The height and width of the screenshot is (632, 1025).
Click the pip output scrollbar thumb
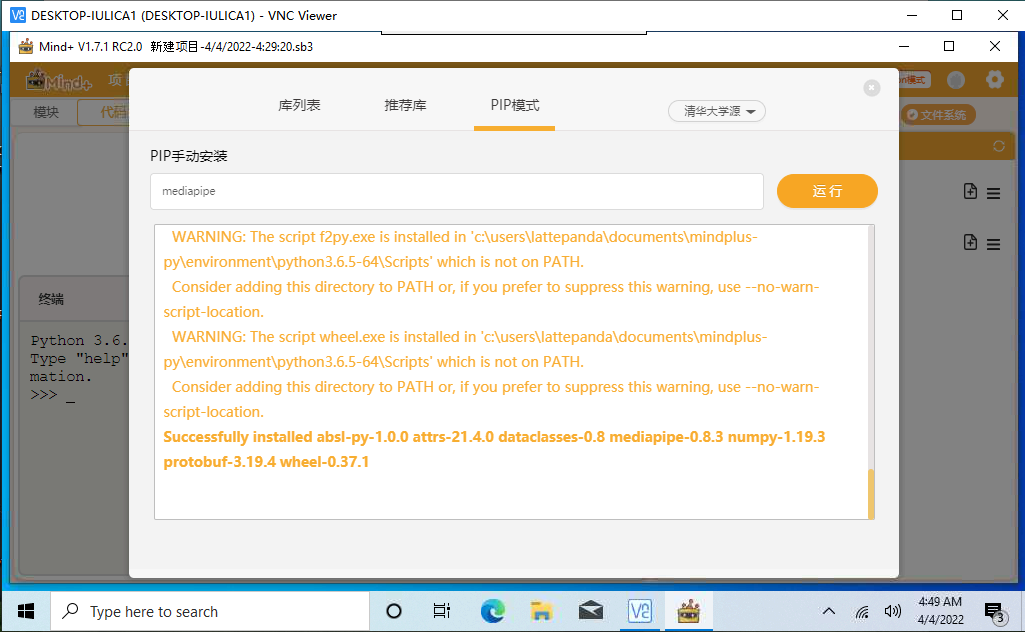click(x=871, y=493)
